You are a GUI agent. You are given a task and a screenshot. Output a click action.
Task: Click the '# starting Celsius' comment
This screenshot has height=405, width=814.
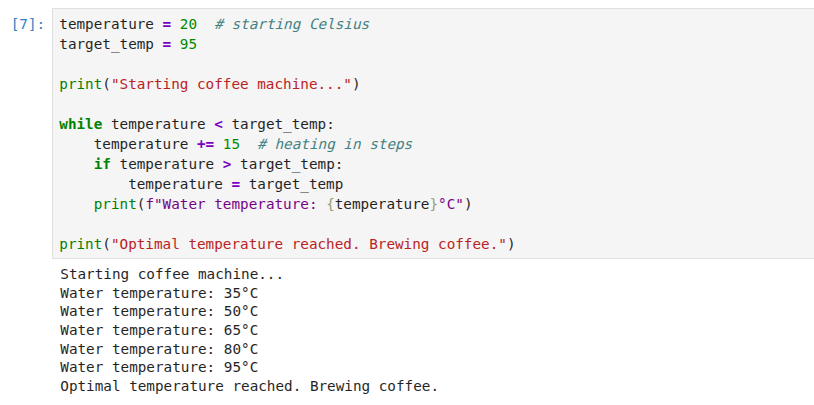pos(292,24)
